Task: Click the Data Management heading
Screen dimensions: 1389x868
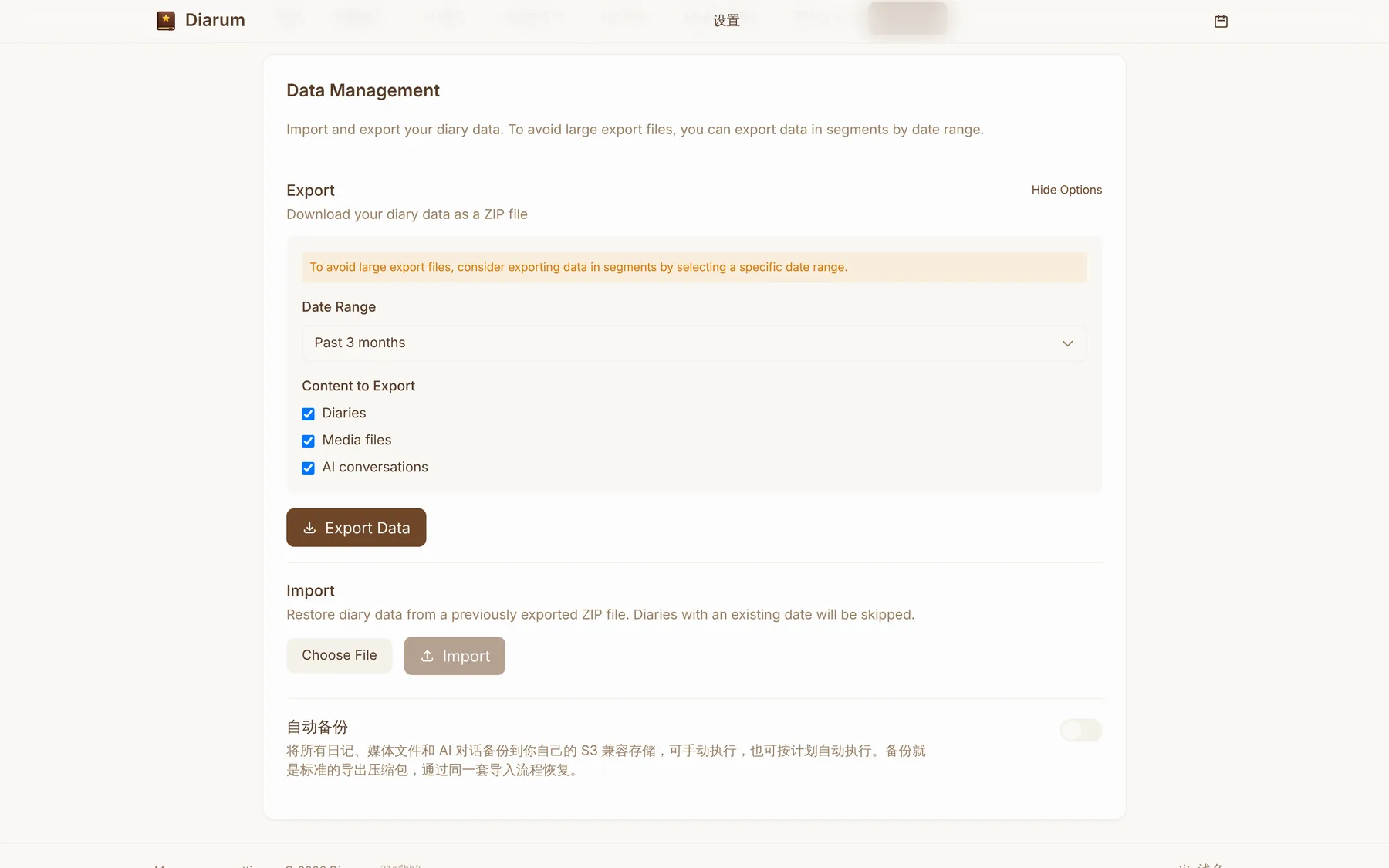Action: click(x=363, y=90)
